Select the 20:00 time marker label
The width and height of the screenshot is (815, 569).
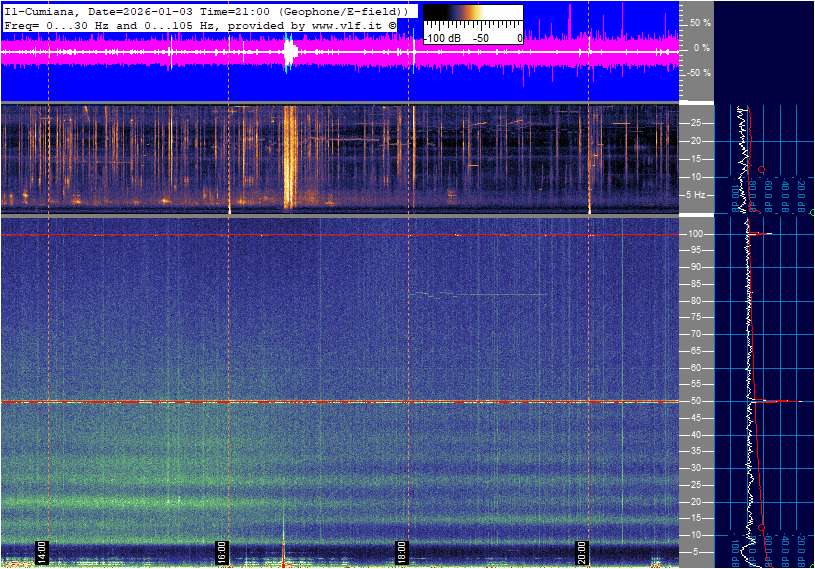pyautogui.click(x=582, y=553)
